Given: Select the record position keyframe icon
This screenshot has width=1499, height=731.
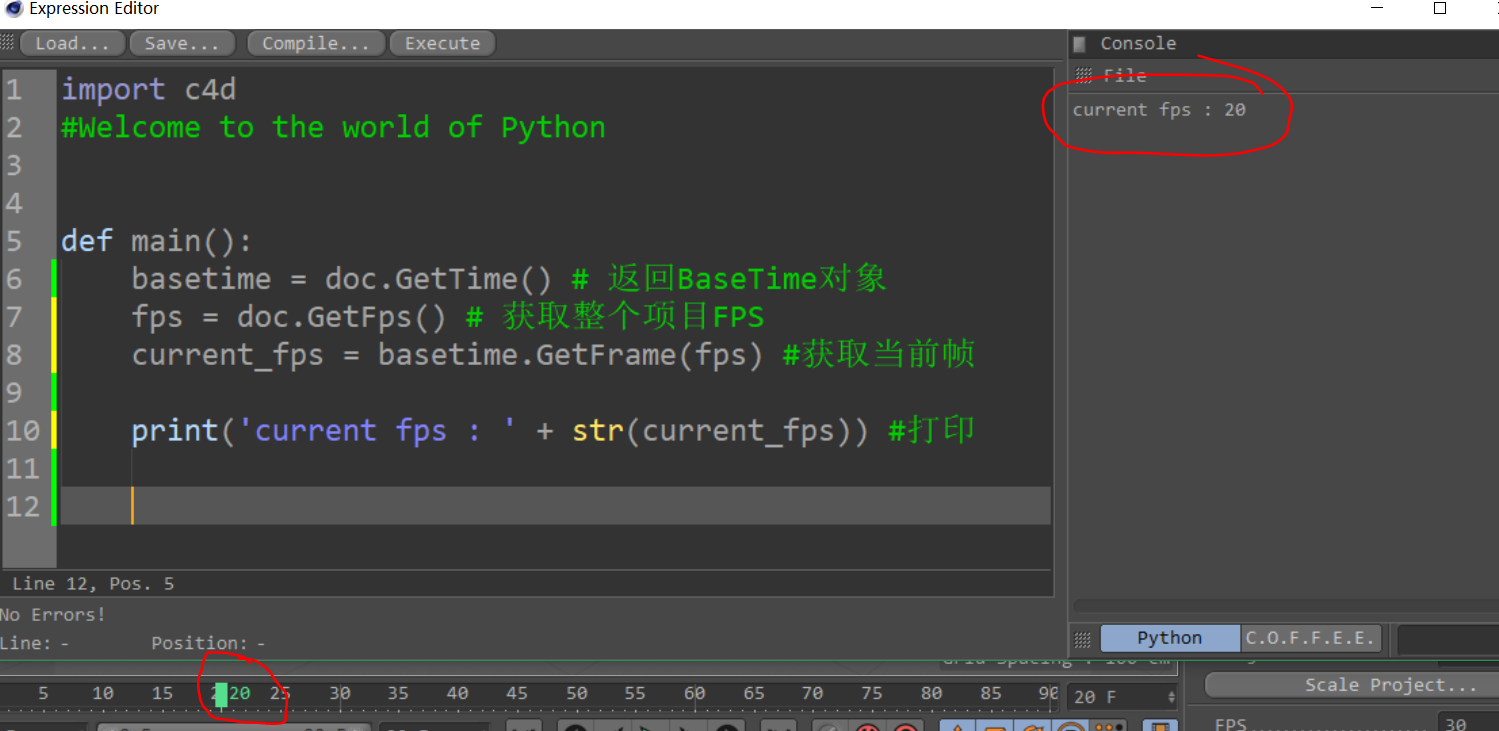Looking at the screenshot, I should coord(958,727).
